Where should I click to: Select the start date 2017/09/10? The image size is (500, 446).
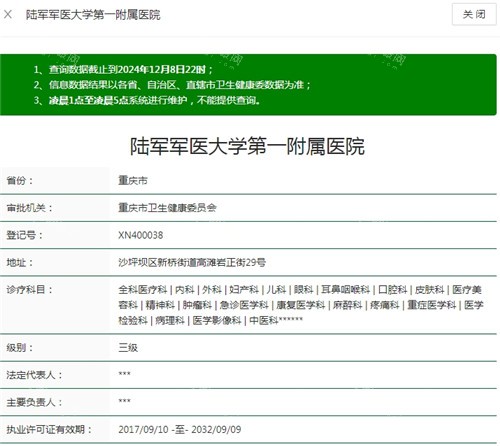click(x=143, y=430)
